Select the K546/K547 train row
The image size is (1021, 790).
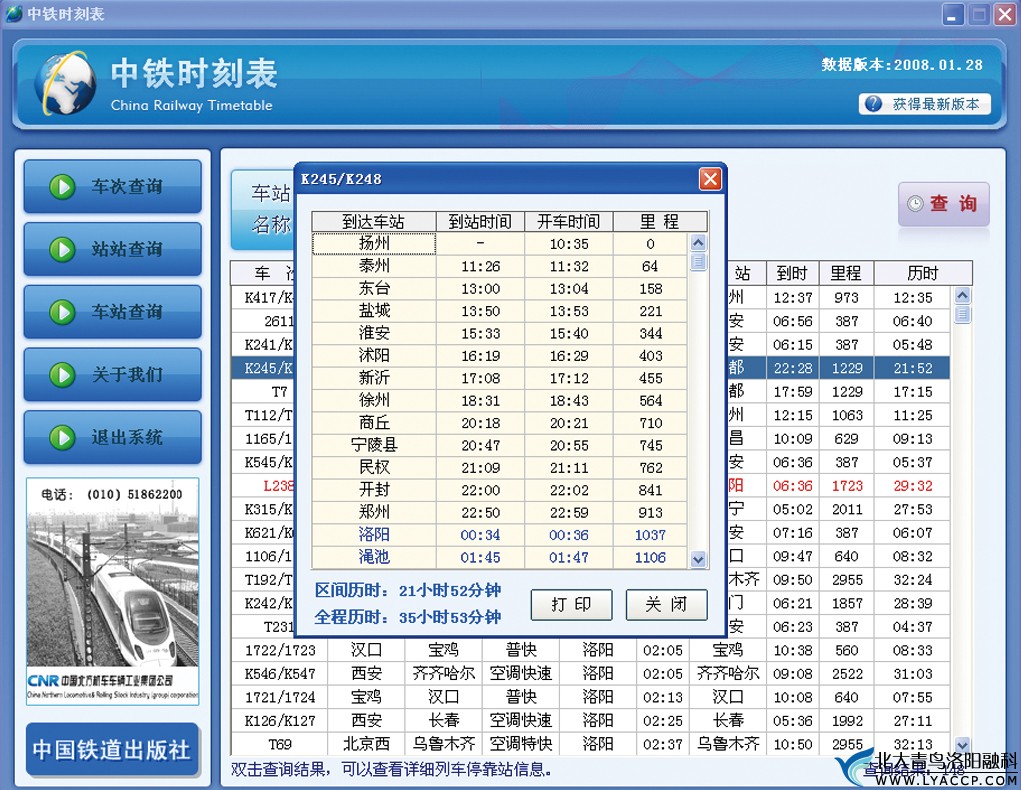591,673
